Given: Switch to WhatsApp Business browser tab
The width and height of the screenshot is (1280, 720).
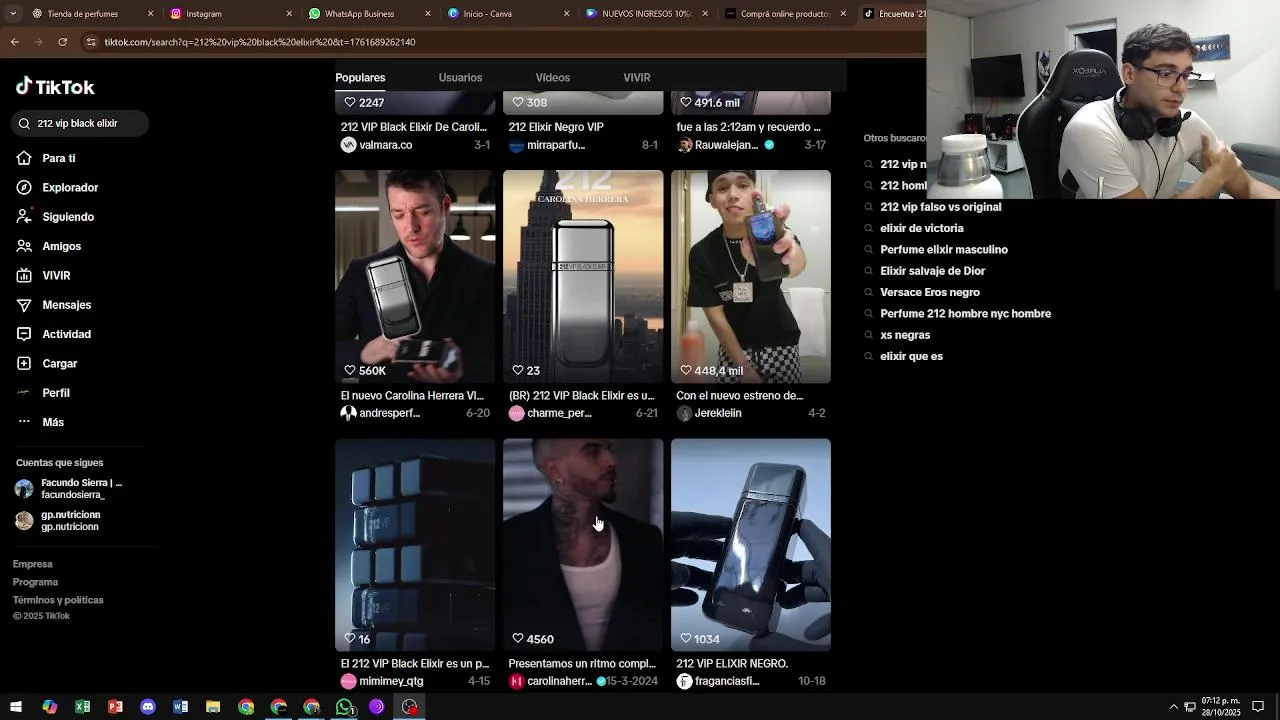Looking at the screenshot, I should (369, 14).
